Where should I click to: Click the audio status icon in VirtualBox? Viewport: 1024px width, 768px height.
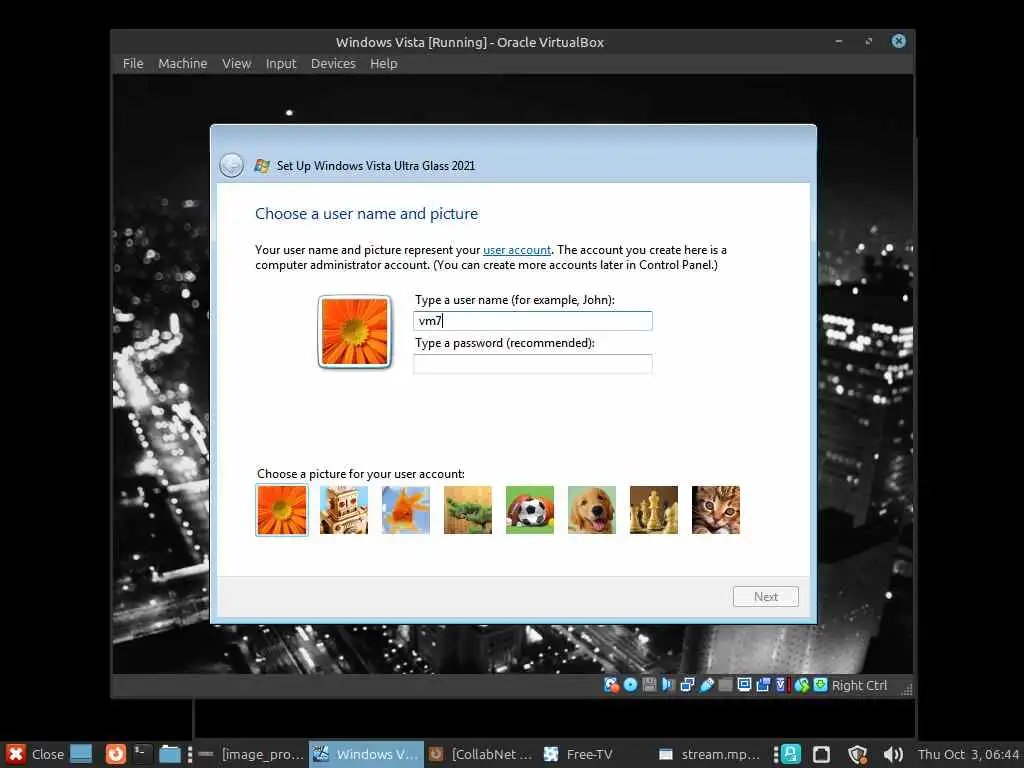(x=667, y=685)
